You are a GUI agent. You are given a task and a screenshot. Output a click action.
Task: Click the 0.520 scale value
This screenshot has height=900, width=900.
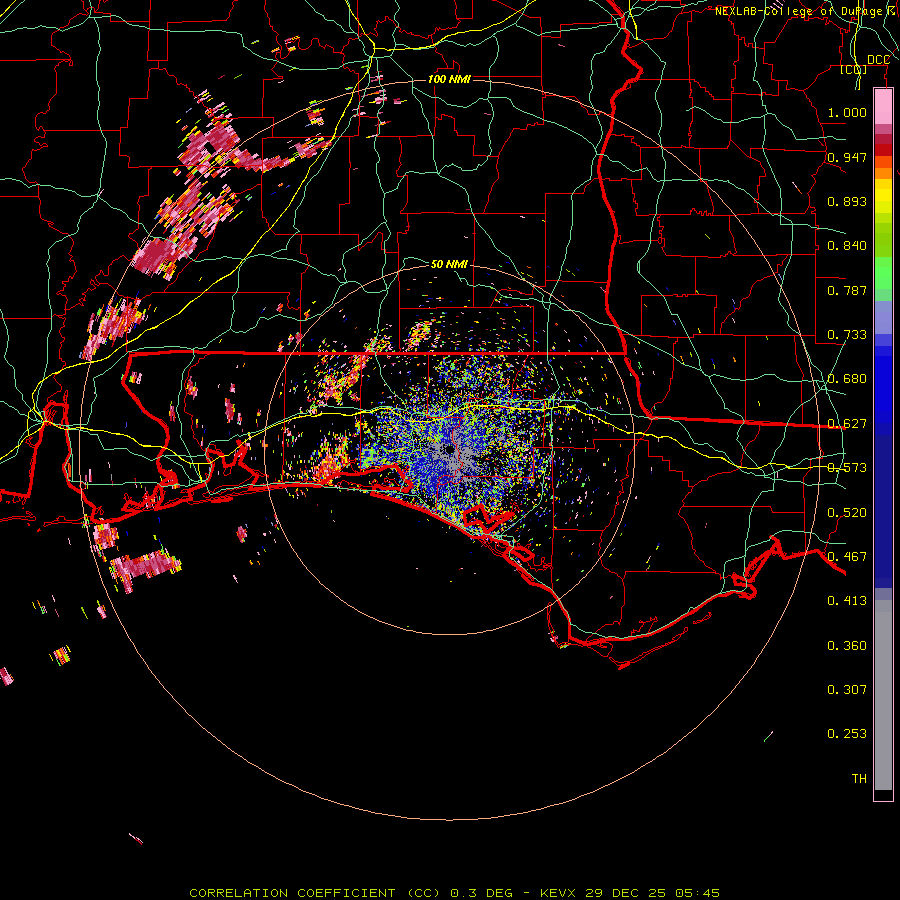pyautogui.click(x=847, y=513)
